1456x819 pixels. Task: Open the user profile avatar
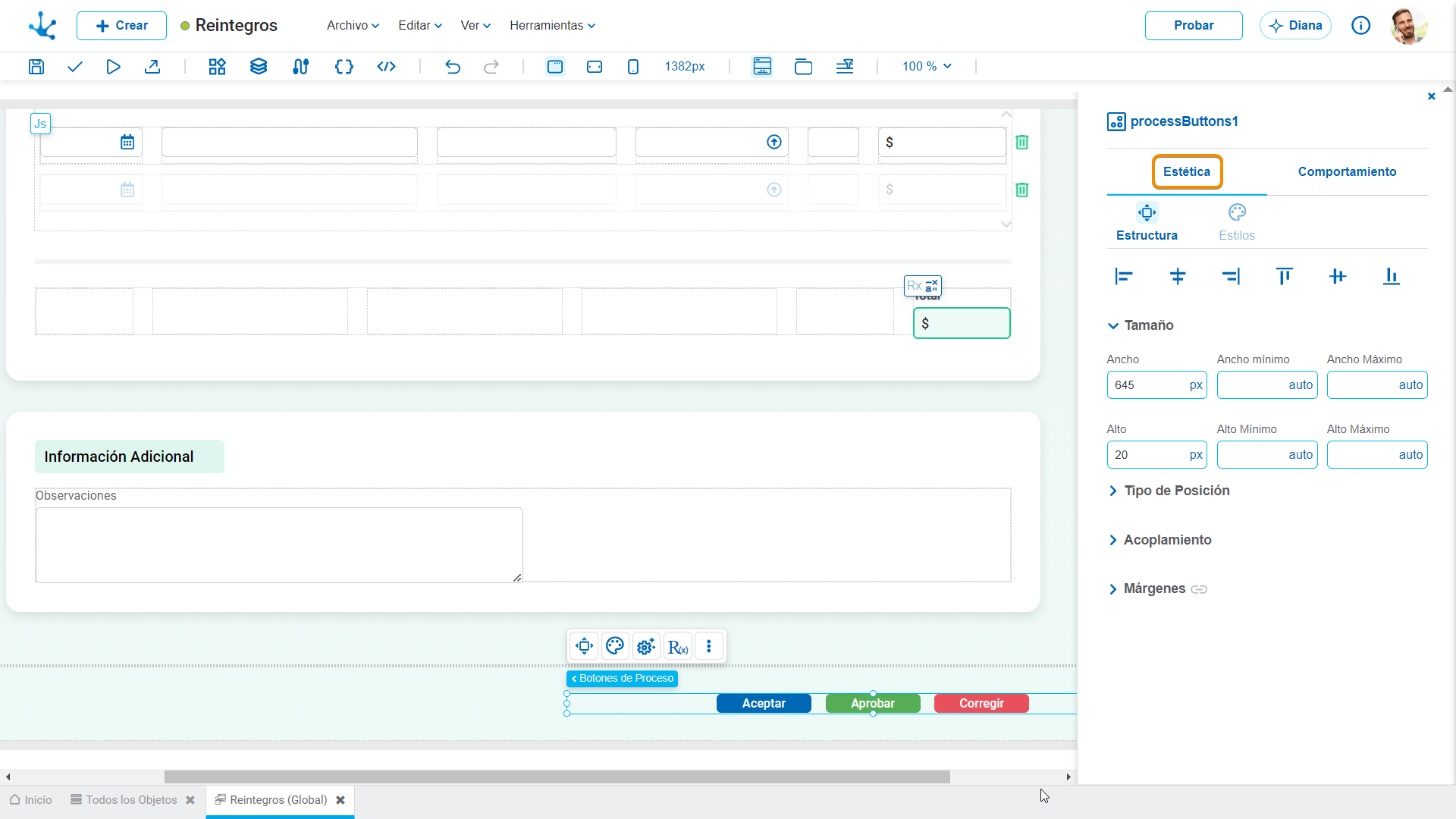pos(1409,26)
